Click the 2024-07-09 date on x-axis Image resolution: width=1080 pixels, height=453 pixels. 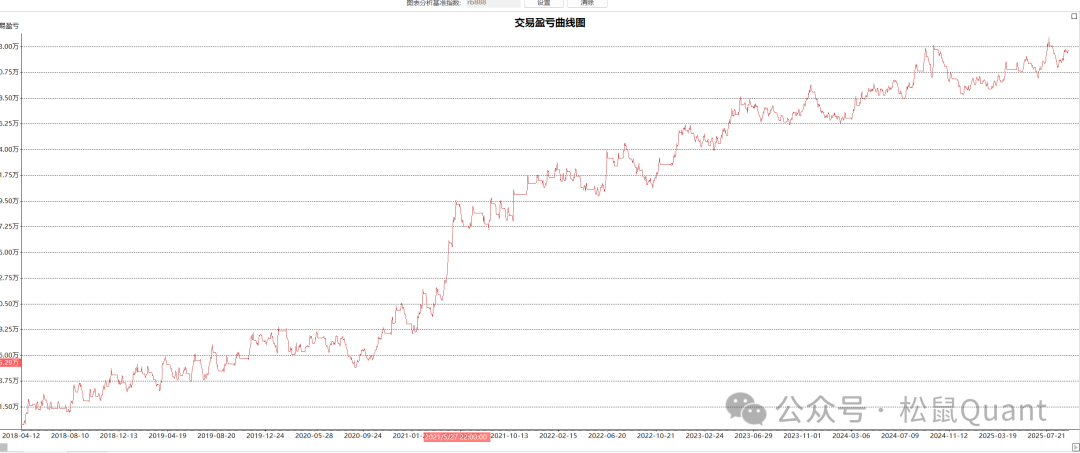(x=901, y=436)
